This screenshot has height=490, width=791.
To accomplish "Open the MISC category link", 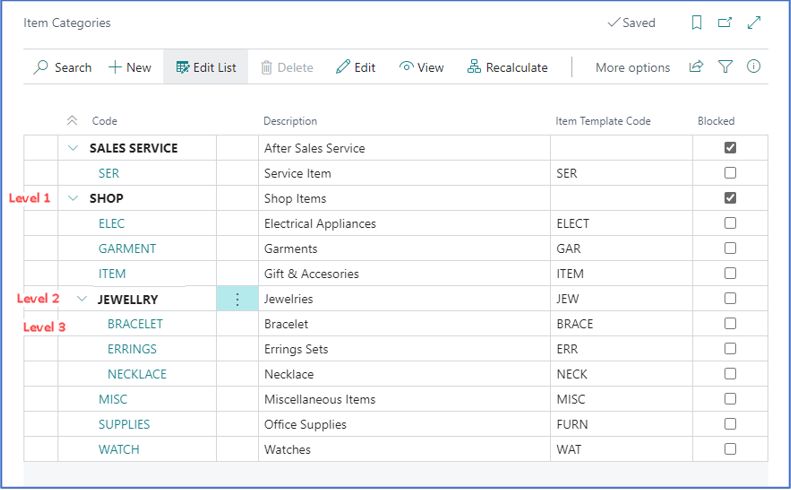I will click(113, 400).
